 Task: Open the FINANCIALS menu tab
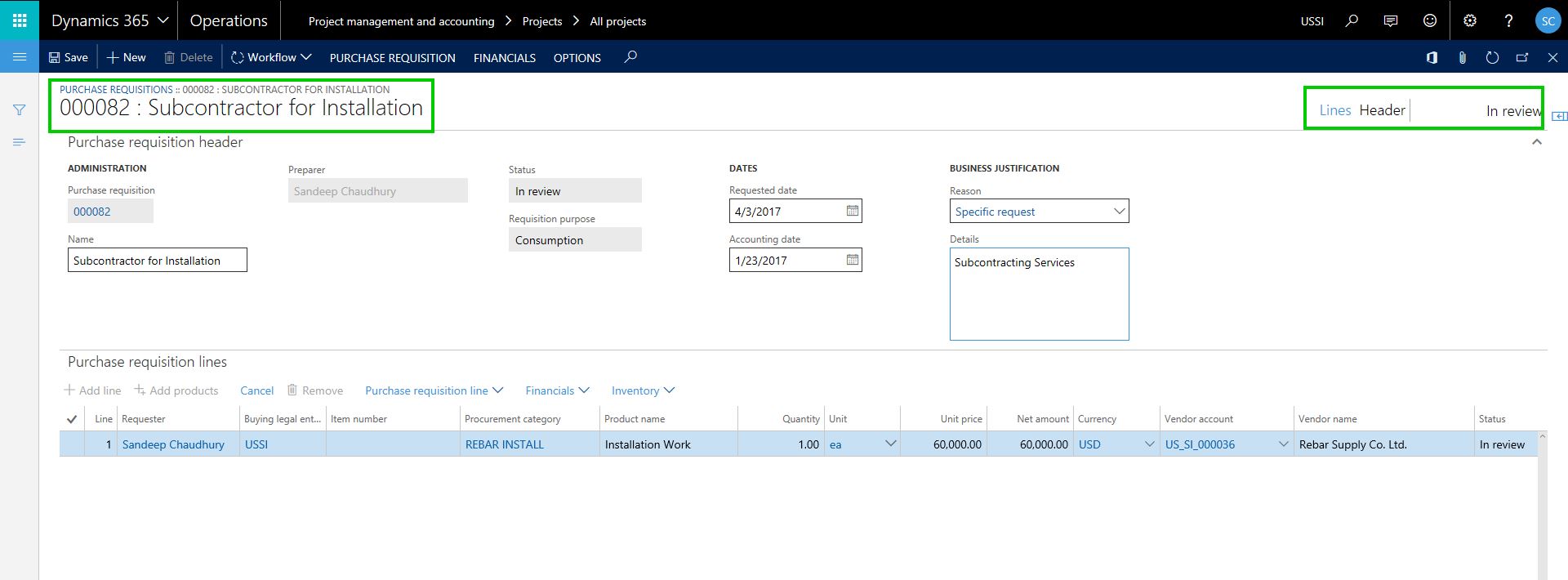504,58
